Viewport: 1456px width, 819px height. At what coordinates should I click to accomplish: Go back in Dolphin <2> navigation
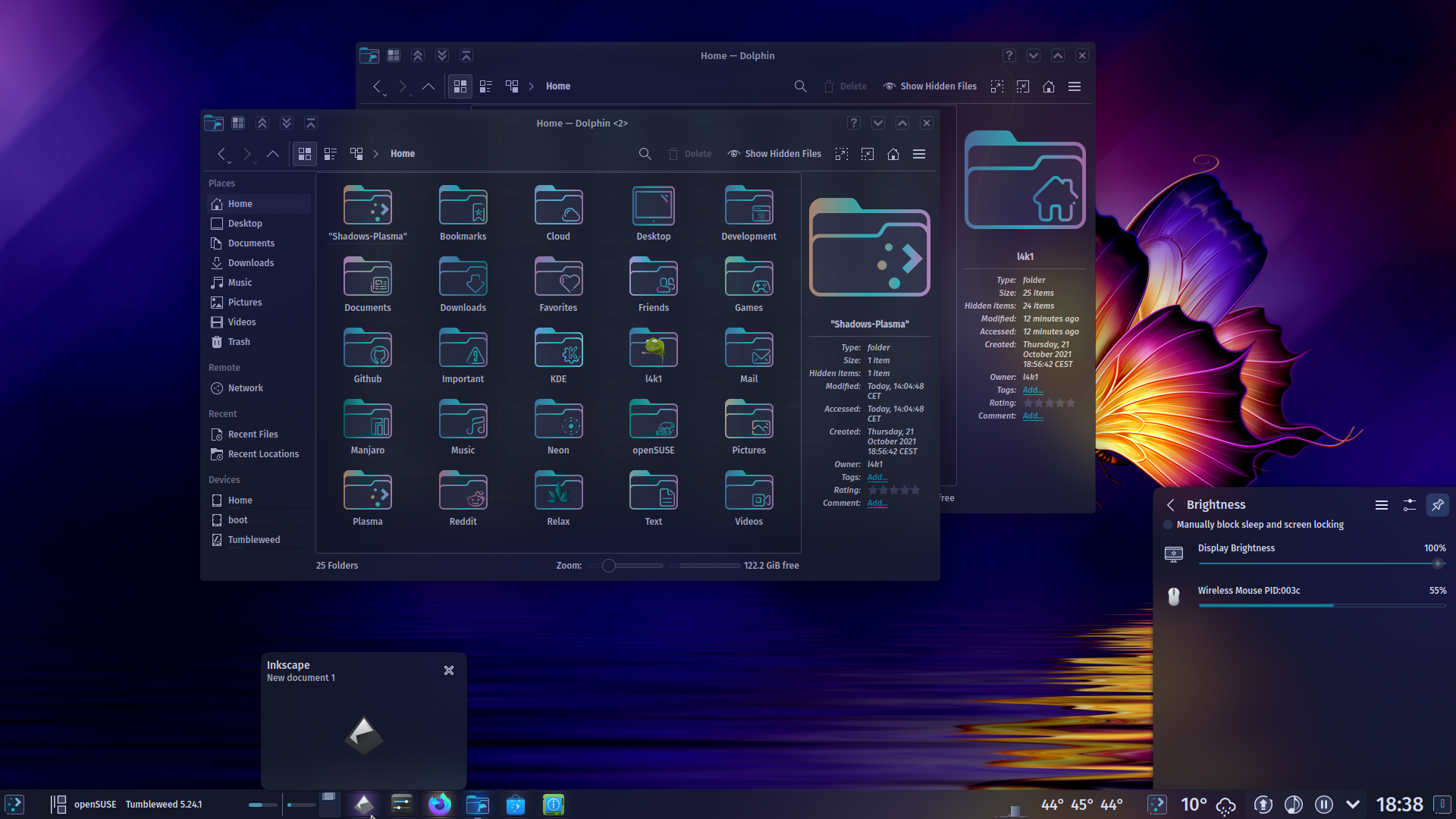(221, 154)
